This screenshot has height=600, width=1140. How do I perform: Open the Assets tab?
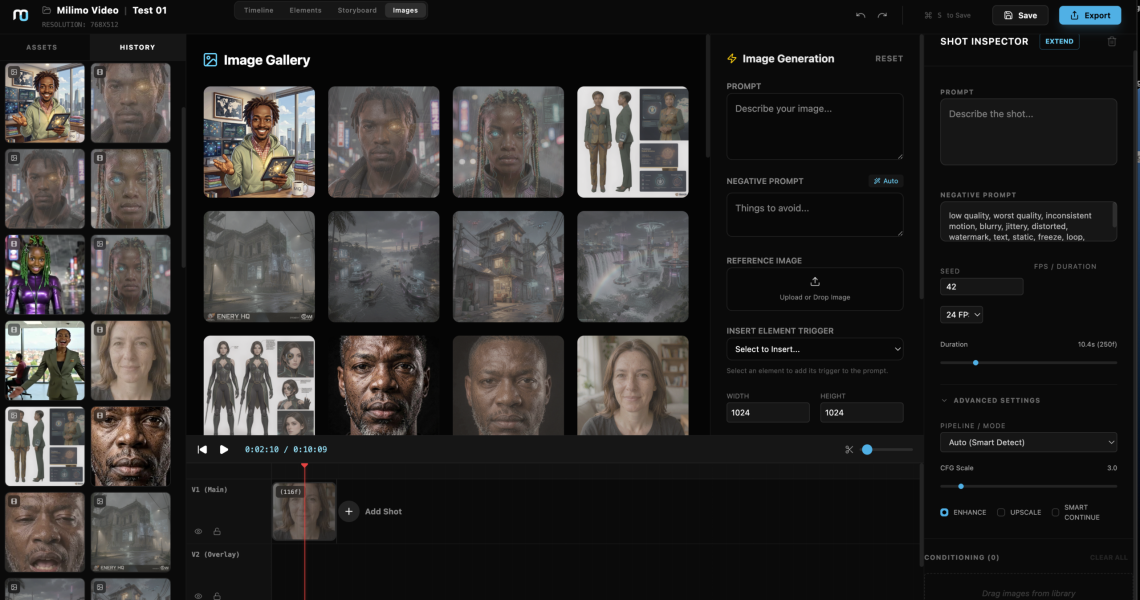[x=42, y=47]
